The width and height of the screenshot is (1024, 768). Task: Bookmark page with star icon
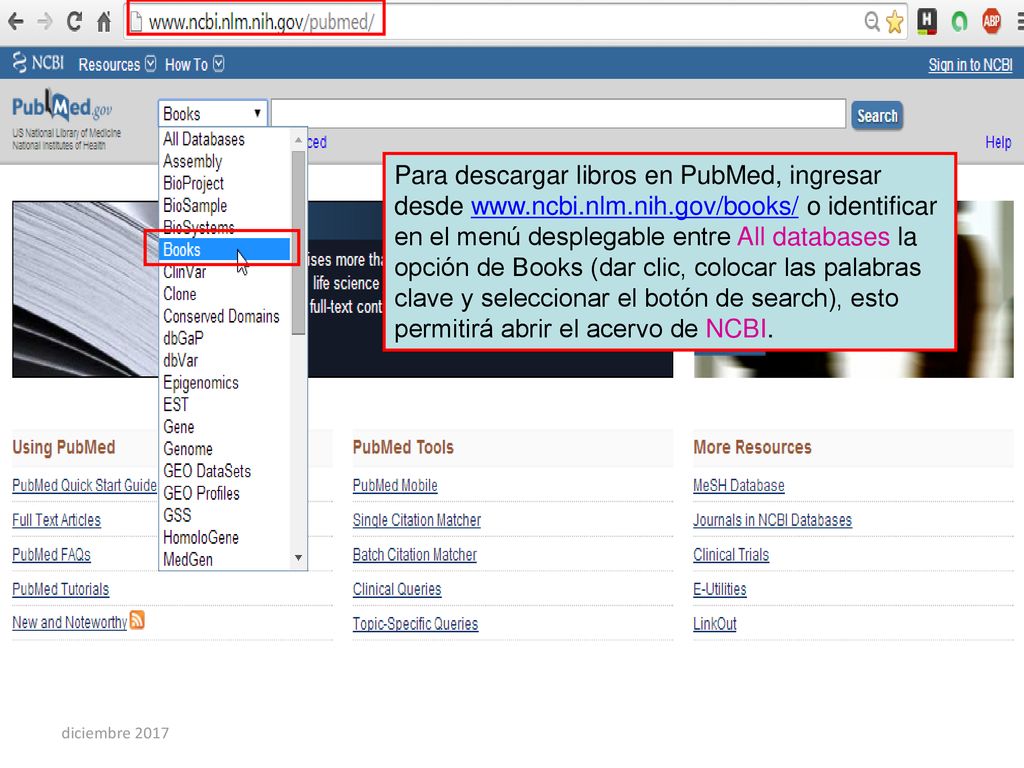pyautogui.click(x=895, y=22)
